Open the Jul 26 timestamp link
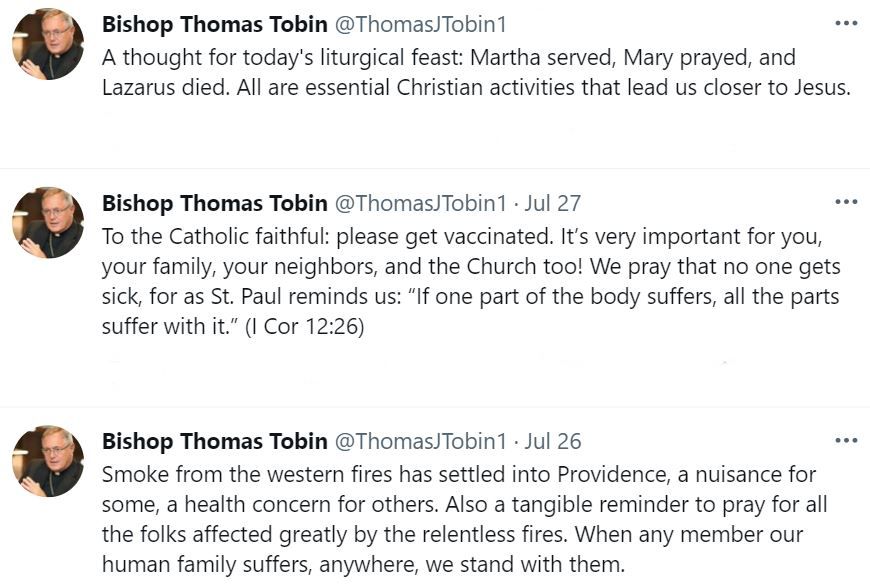870x587 pixels. click(x=553, y=442)
